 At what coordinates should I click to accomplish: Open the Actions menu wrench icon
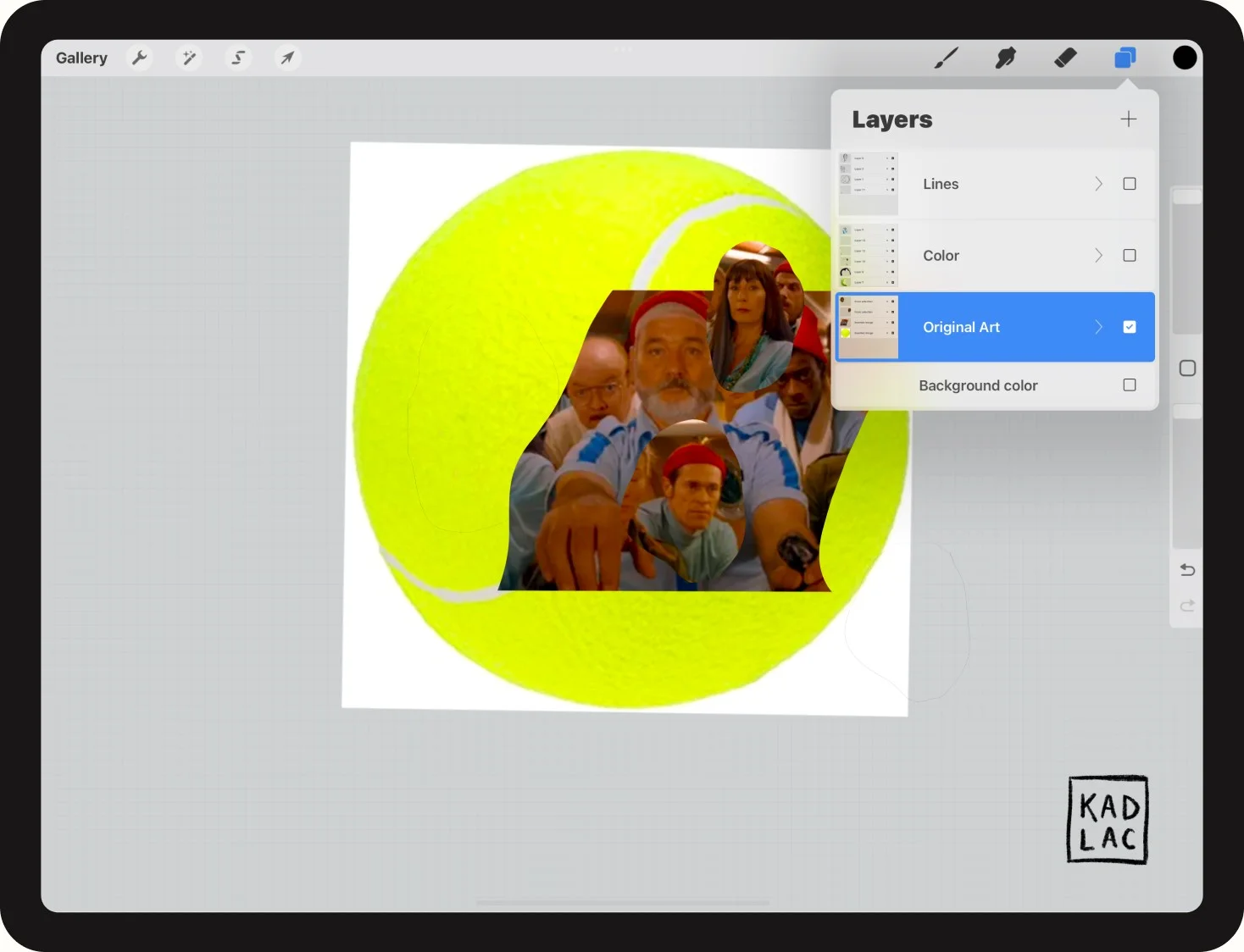coord(140,58)
